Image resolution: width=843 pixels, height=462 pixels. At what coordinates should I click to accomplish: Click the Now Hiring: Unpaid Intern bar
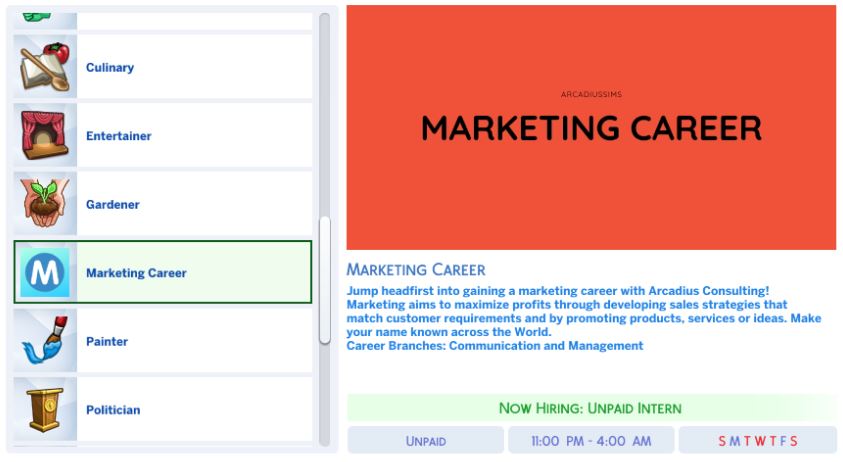[x=591, y=408]
